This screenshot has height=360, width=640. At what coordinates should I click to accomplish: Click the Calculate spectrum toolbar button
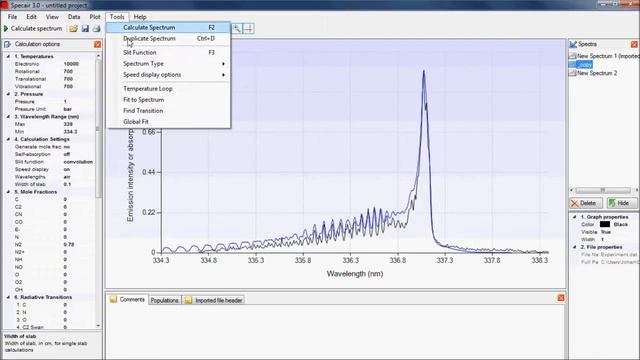tap(33, 29)
